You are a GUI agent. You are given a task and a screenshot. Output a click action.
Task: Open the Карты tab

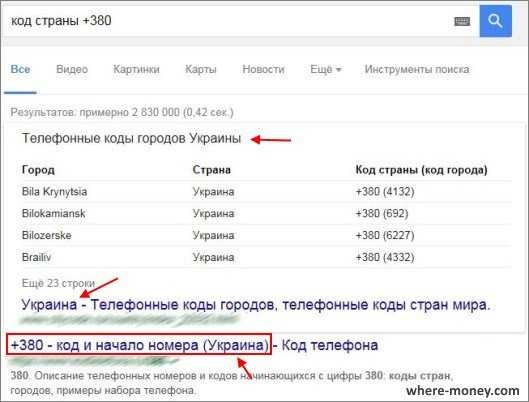point(201,69)
